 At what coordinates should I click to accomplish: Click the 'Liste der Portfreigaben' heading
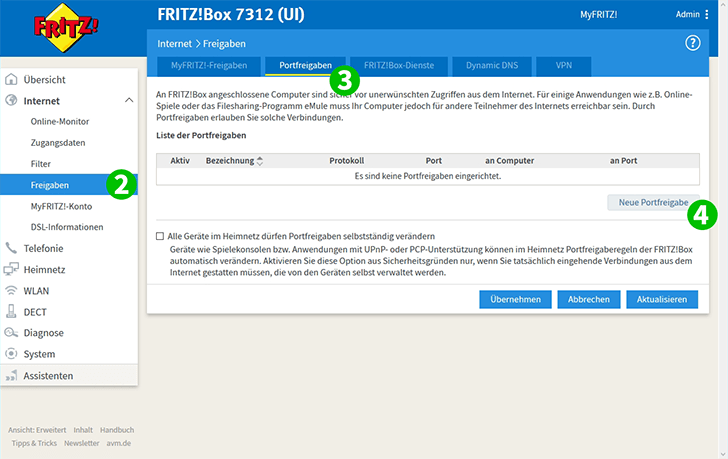(201, 136)
